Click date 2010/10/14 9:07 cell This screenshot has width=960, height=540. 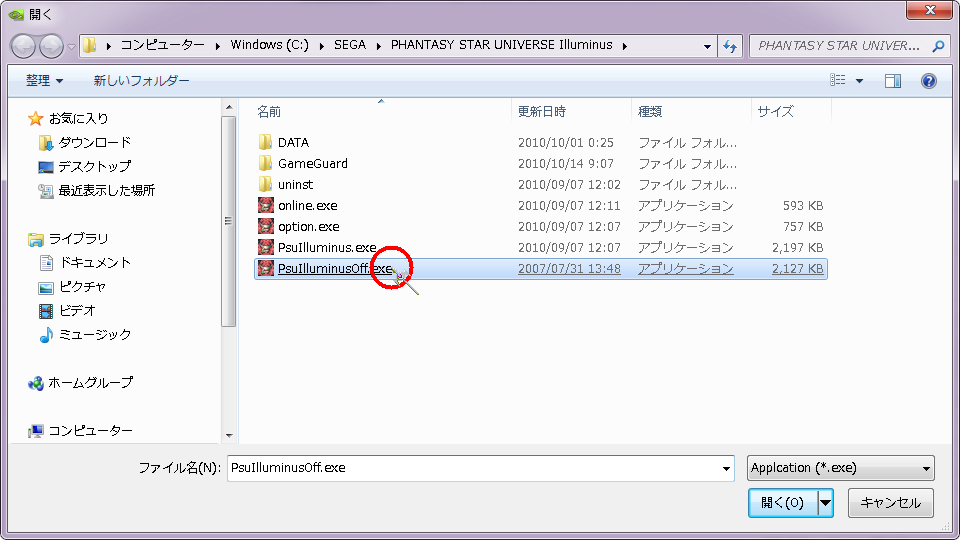(566, 163)
